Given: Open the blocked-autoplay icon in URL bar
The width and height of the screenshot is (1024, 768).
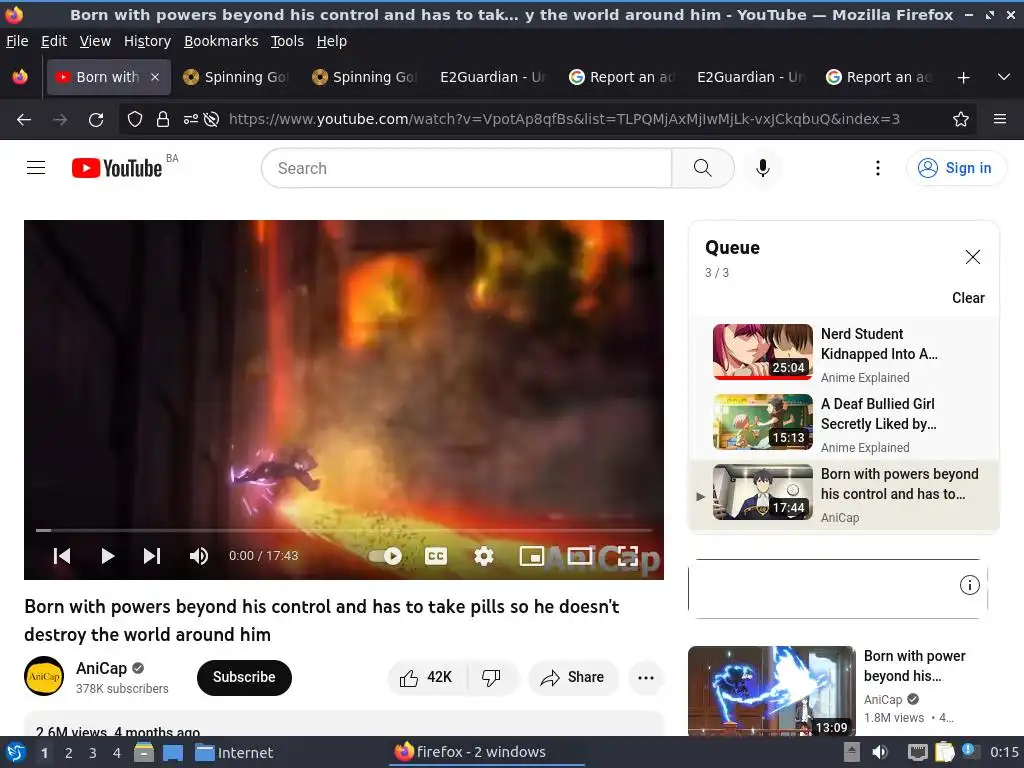Looking at the screenshot, I should [211, 120].
